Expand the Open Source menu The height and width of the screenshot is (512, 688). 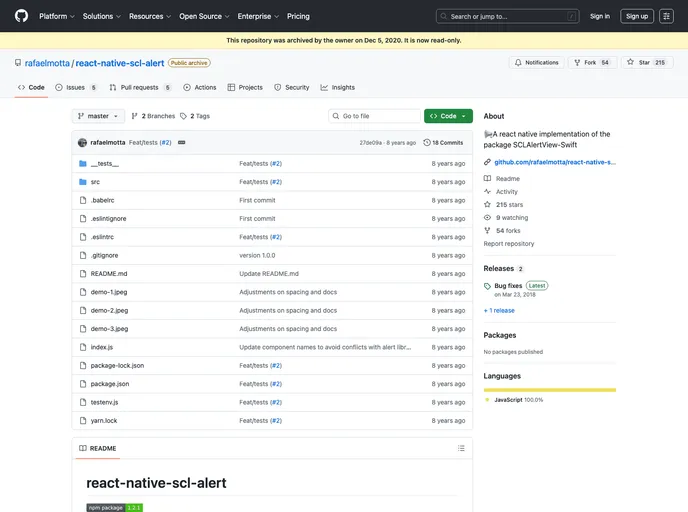pyautogui.click(x=204, y=16)
